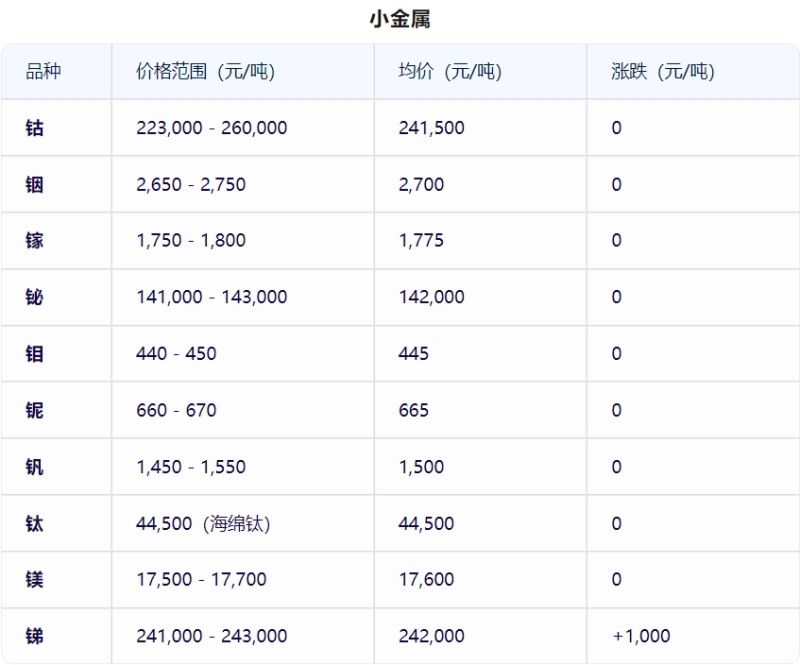The height and width of the screenshot is (665, 800).
Task: Click the 440 - 450 price range
Action: coord(176,354)
